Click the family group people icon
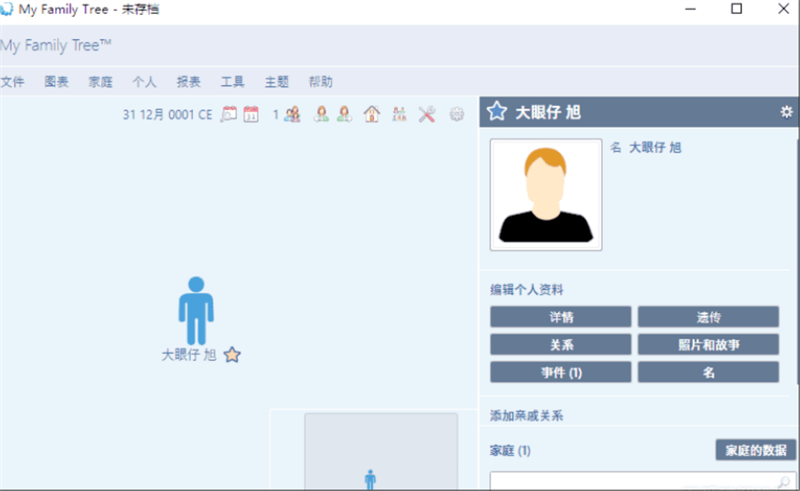800x491 pixels. click(292, 114)
